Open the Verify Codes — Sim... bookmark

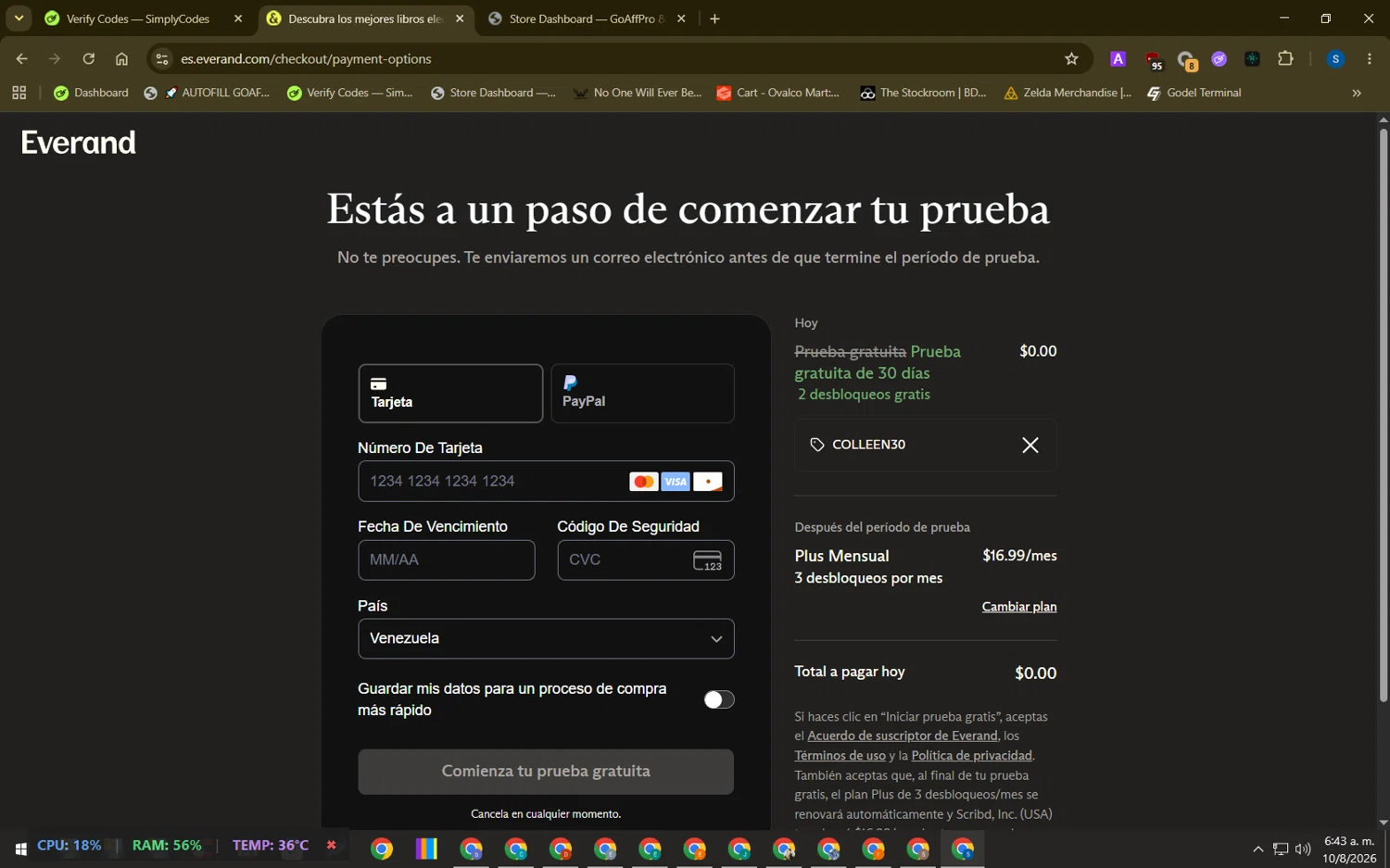tap(350, 93)
